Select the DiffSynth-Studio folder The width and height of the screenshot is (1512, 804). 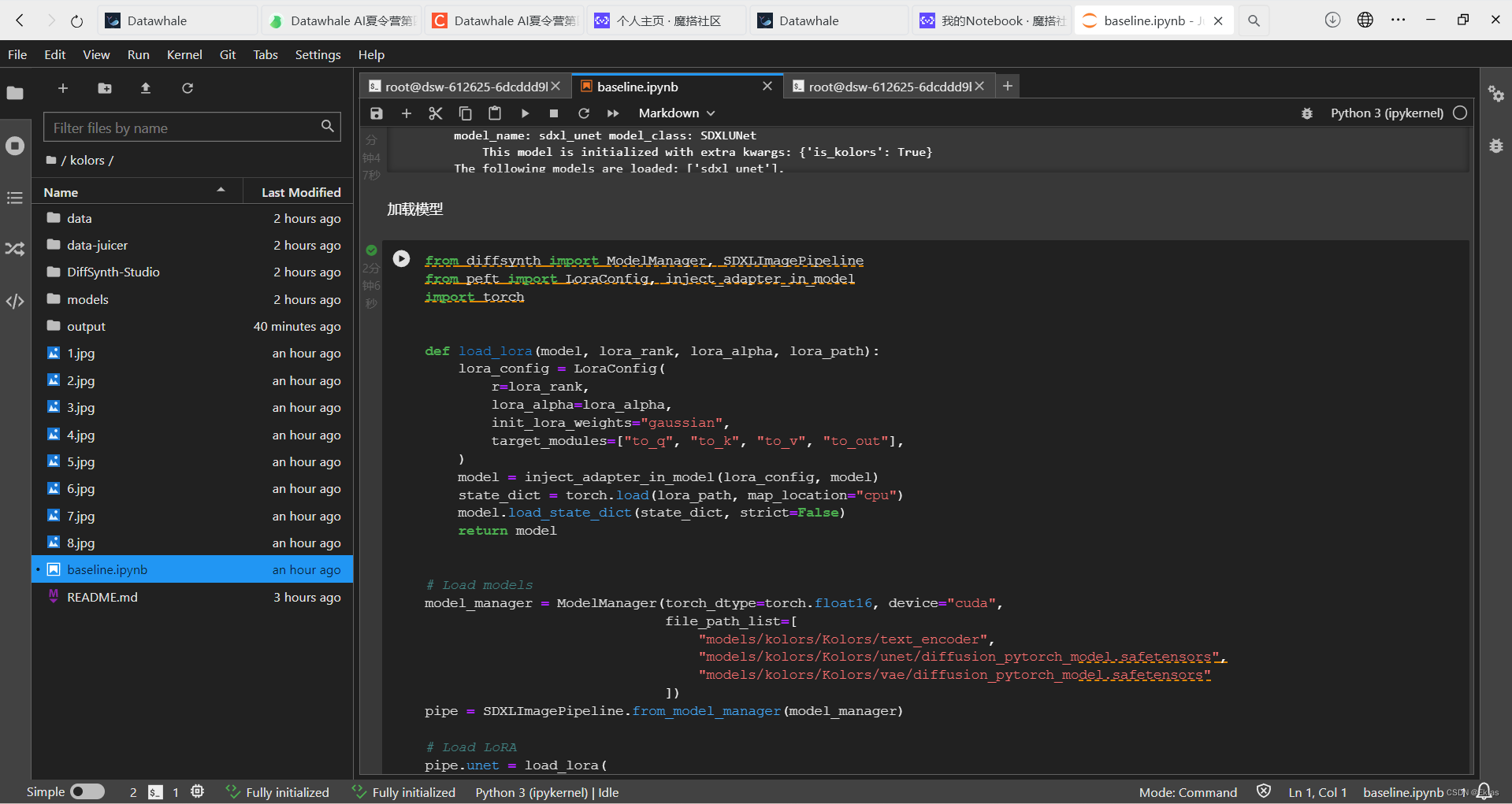tap(192, 272)
